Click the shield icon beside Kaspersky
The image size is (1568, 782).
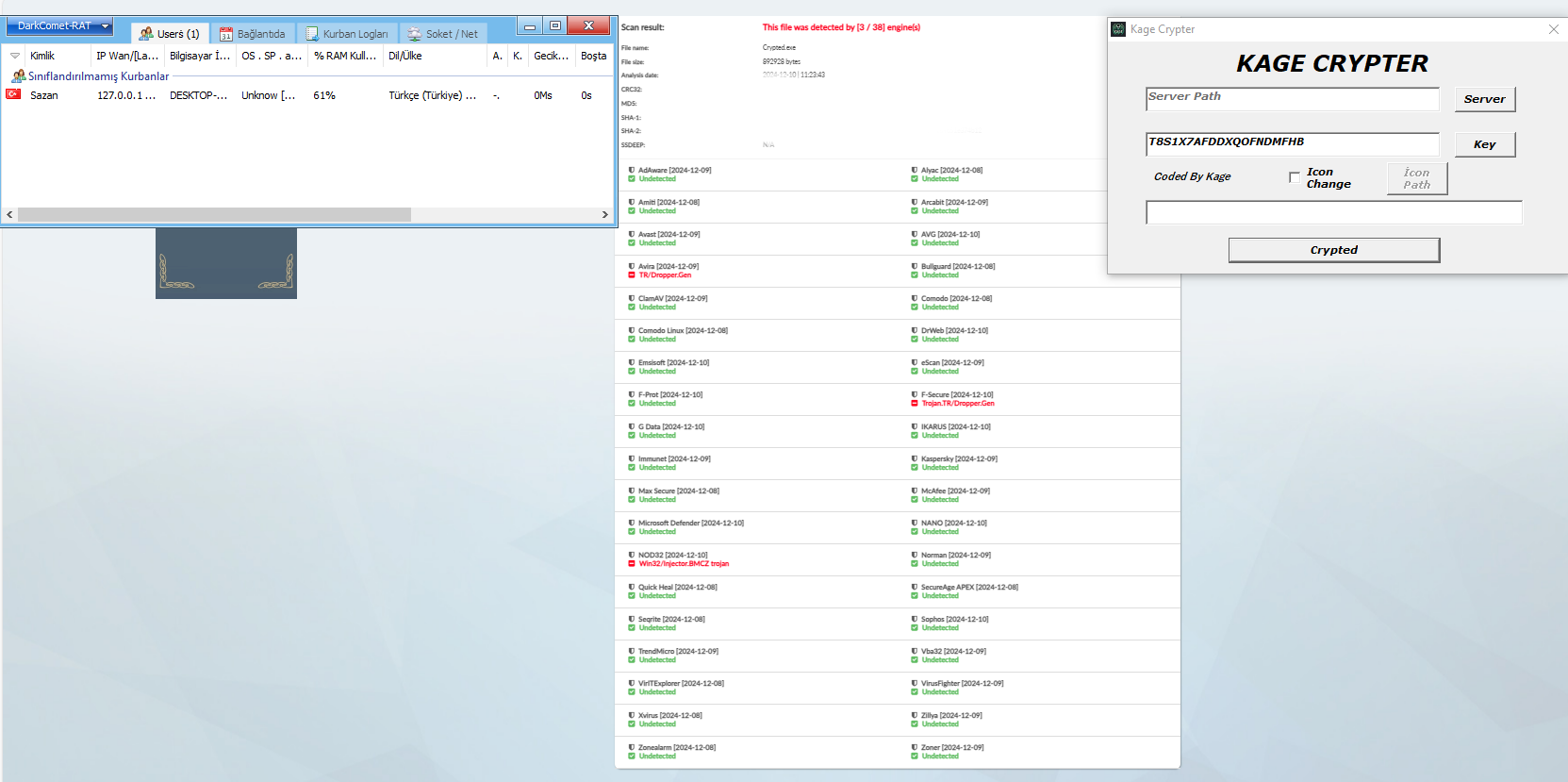915,458
